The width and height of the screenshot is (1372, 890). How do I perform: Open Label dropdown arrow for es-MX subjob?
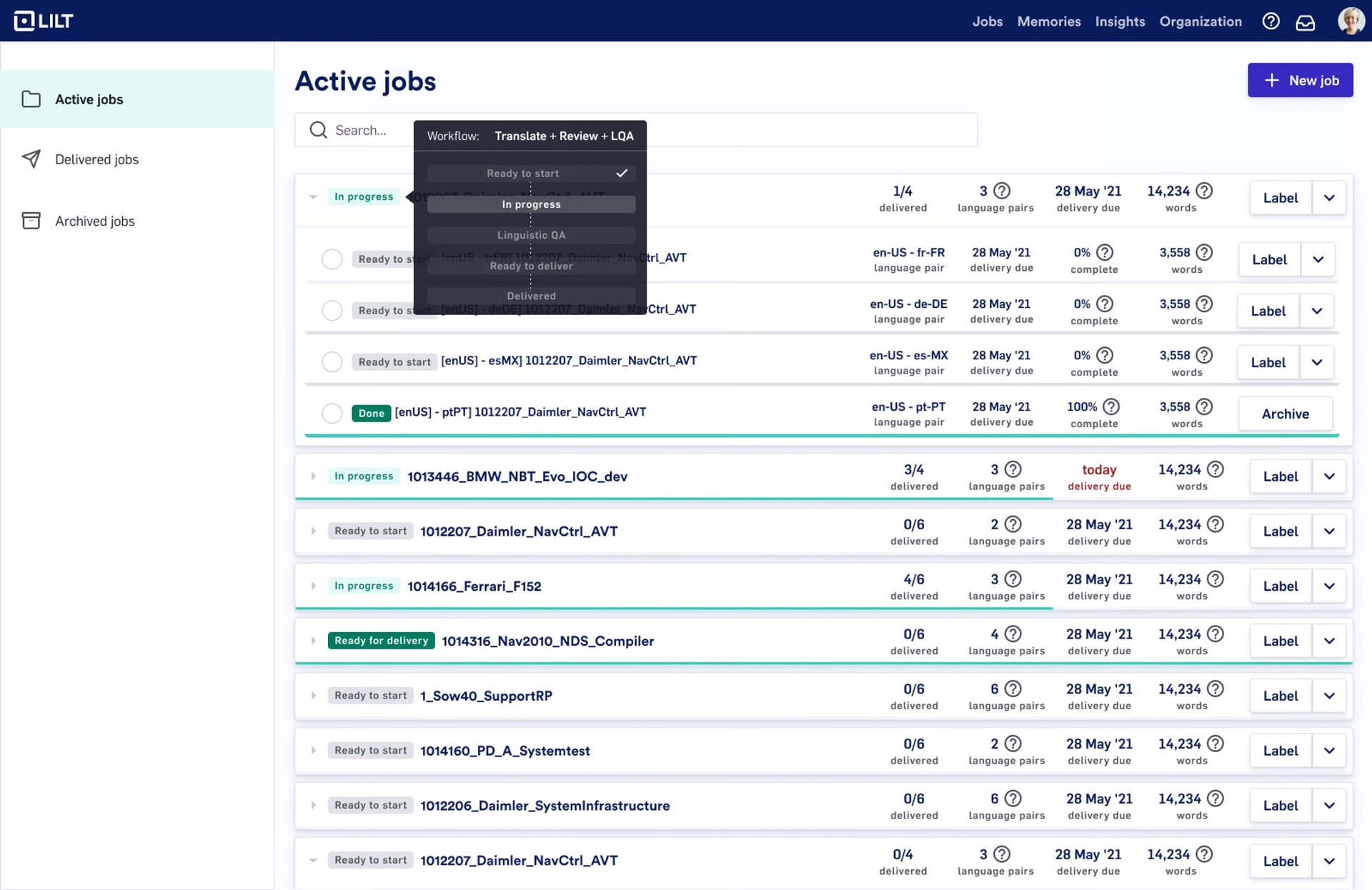pyautogui.click(x=1317, y=362)
